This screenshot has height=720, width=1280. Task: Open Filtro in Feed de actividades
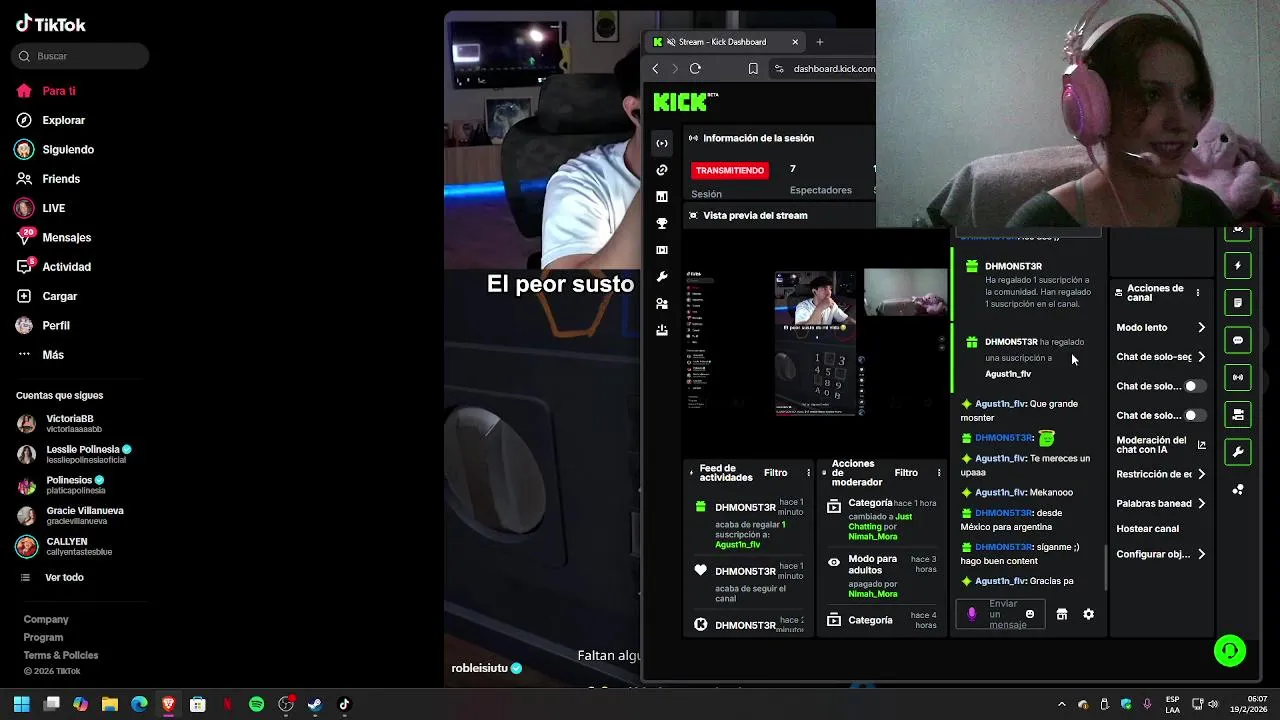(x=775, y=473)
